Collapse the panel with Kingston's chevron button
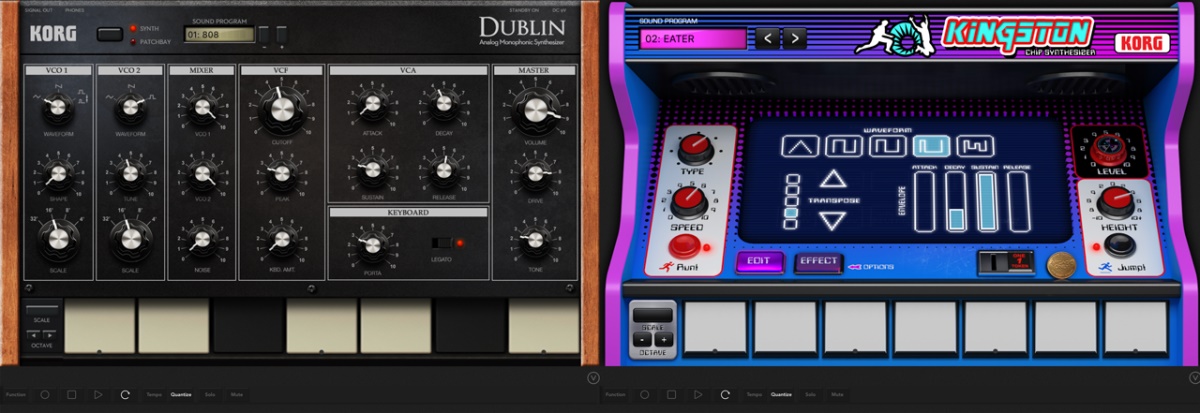Viewport: 1200px width, 413px height. (1193, 378)
